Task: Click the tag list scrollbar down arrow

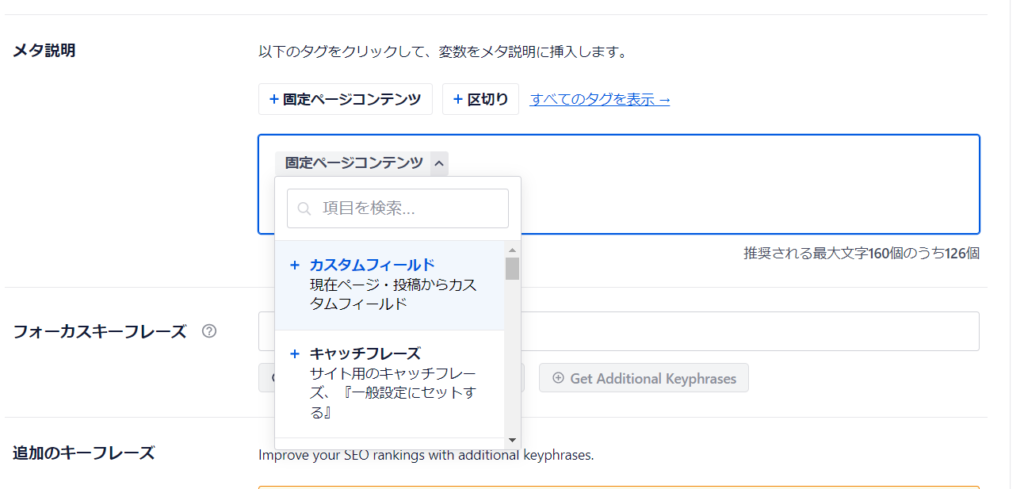Action: coord(512,439)
